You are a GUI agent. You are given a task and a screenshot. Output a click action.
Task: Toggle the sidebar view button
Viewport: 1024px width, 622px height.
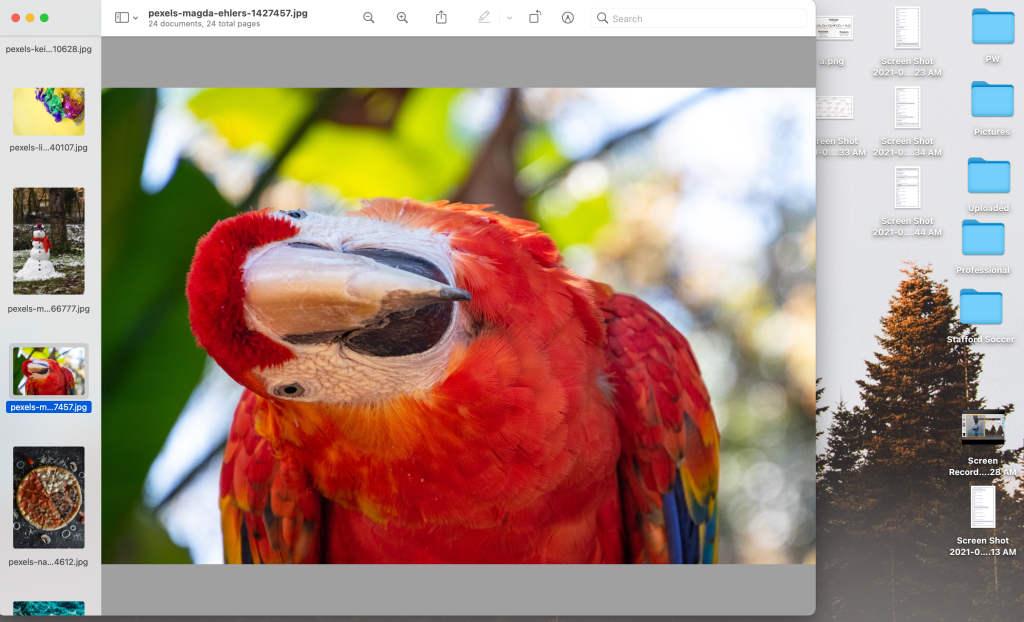[x=122, y=18]
